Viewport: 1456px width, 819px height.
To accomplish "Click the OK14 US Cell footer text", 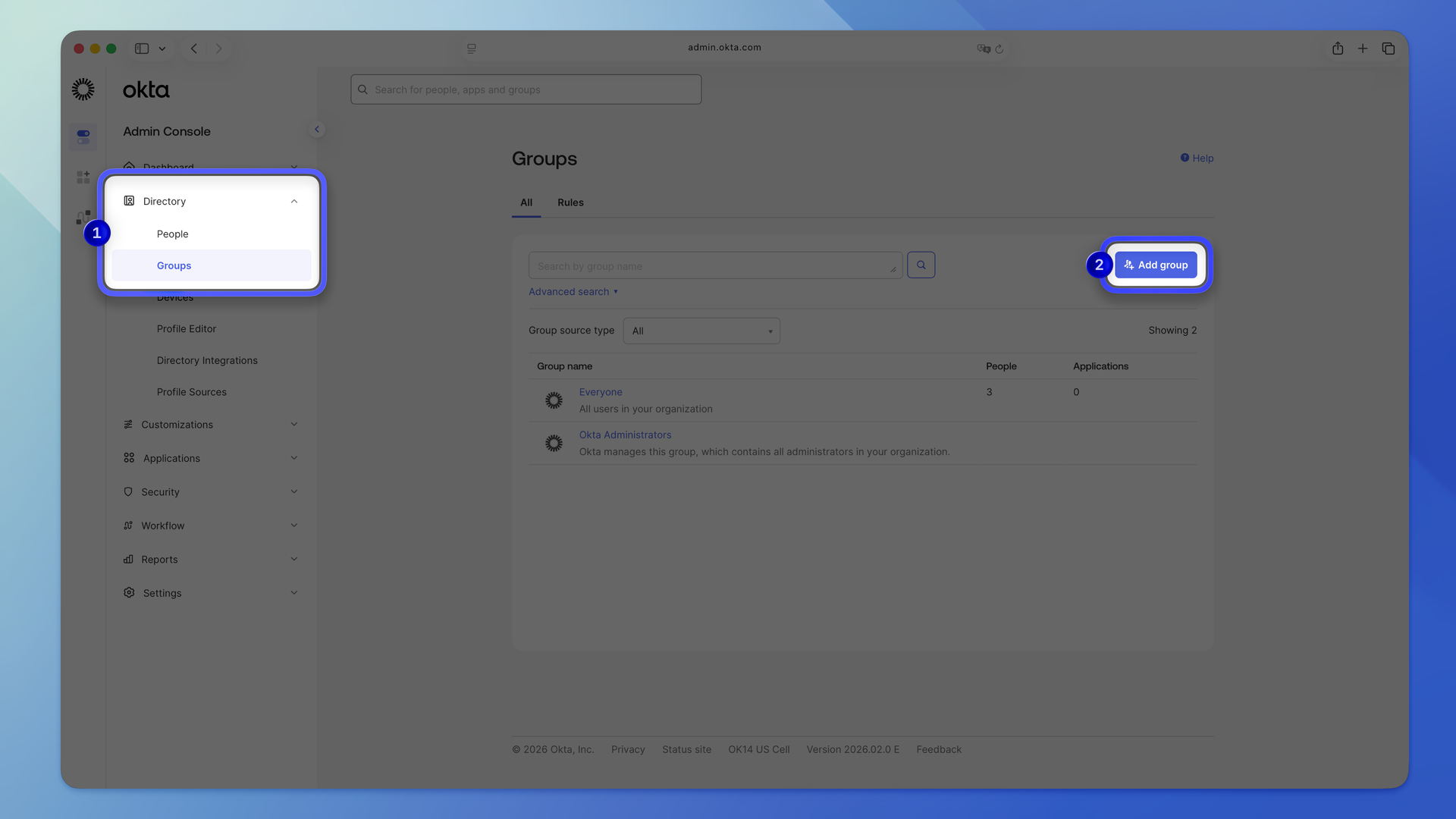I will click(759, 749).
